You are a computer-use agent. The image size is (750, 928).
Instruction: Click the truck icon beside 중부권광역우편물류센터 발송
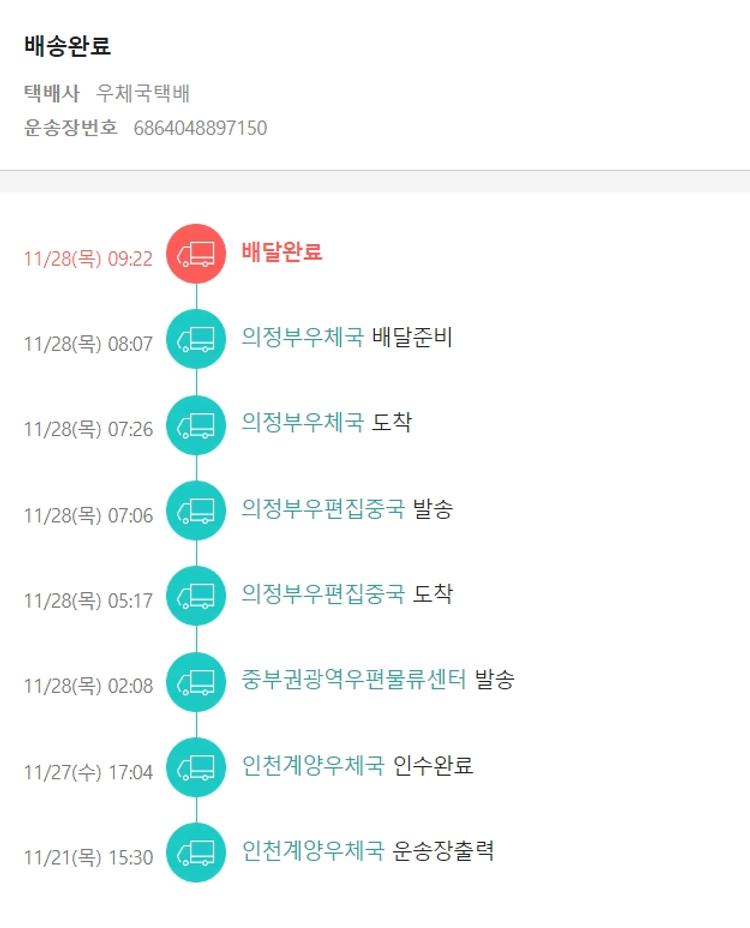tap(196, 682)
